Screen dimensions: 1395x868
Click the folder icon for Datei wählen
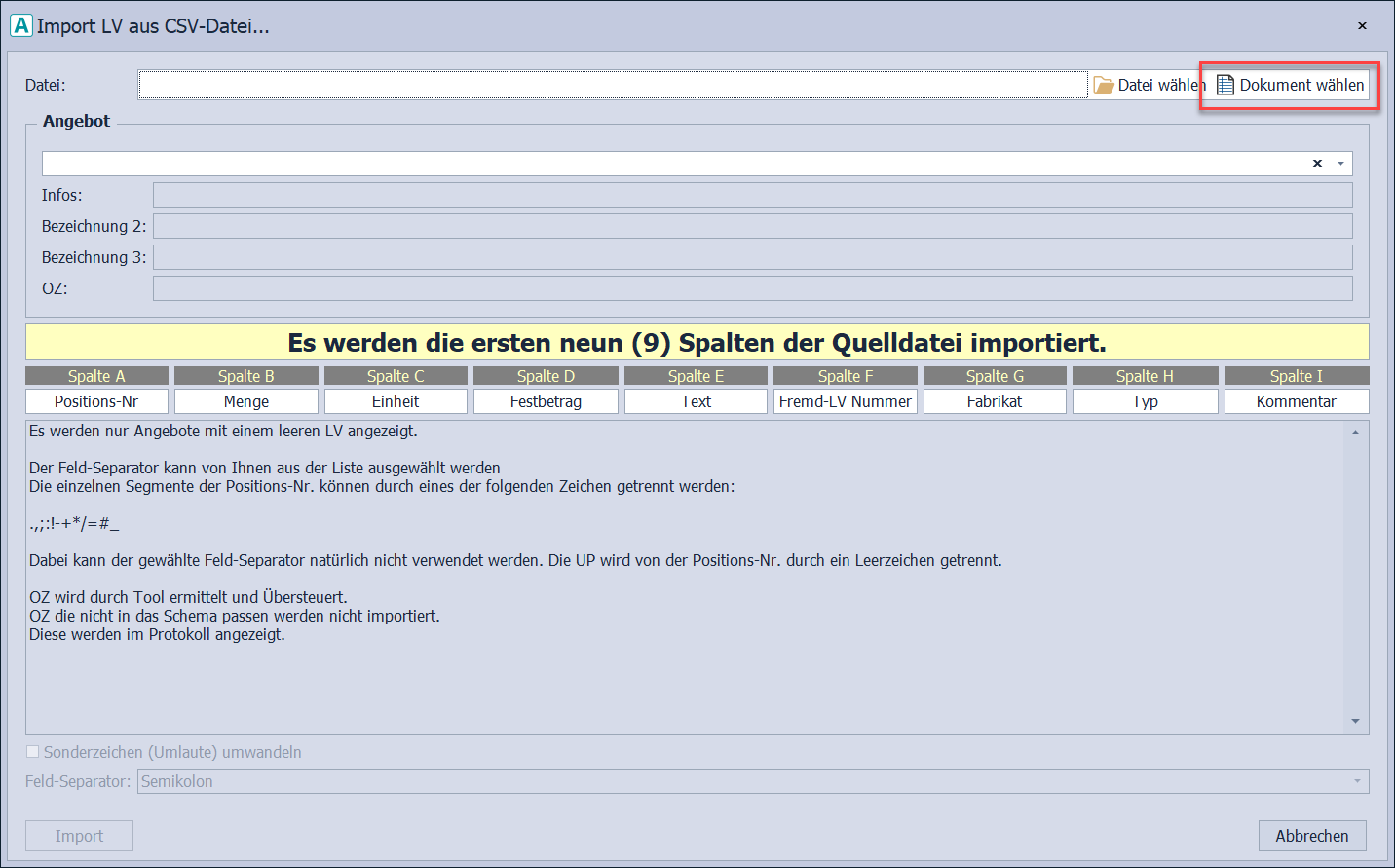[1104, 86]
